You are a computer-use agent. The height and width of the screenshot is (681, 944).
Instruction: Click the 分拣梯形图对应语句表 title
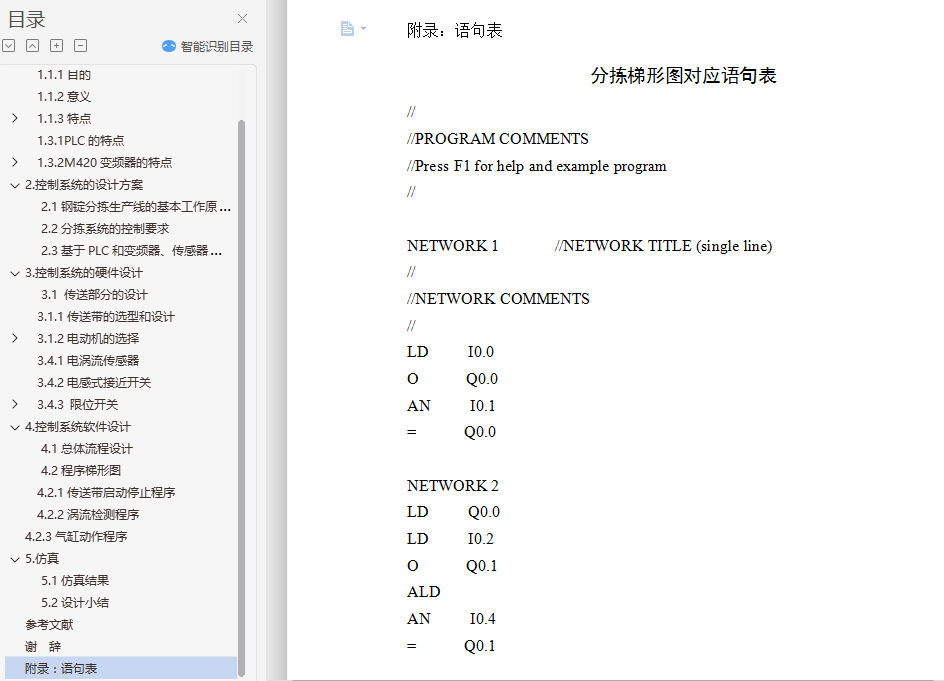683,76
